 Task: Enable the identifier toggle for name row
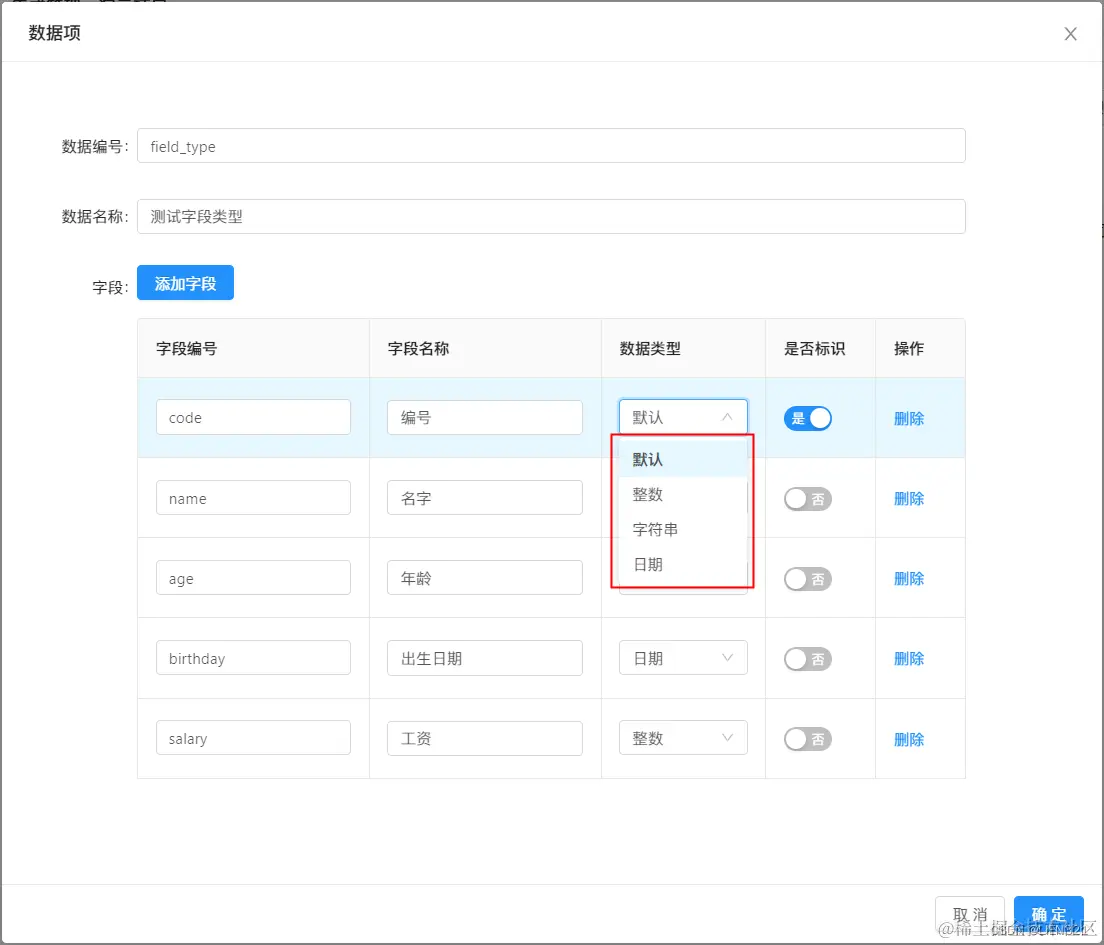[807, 498]
